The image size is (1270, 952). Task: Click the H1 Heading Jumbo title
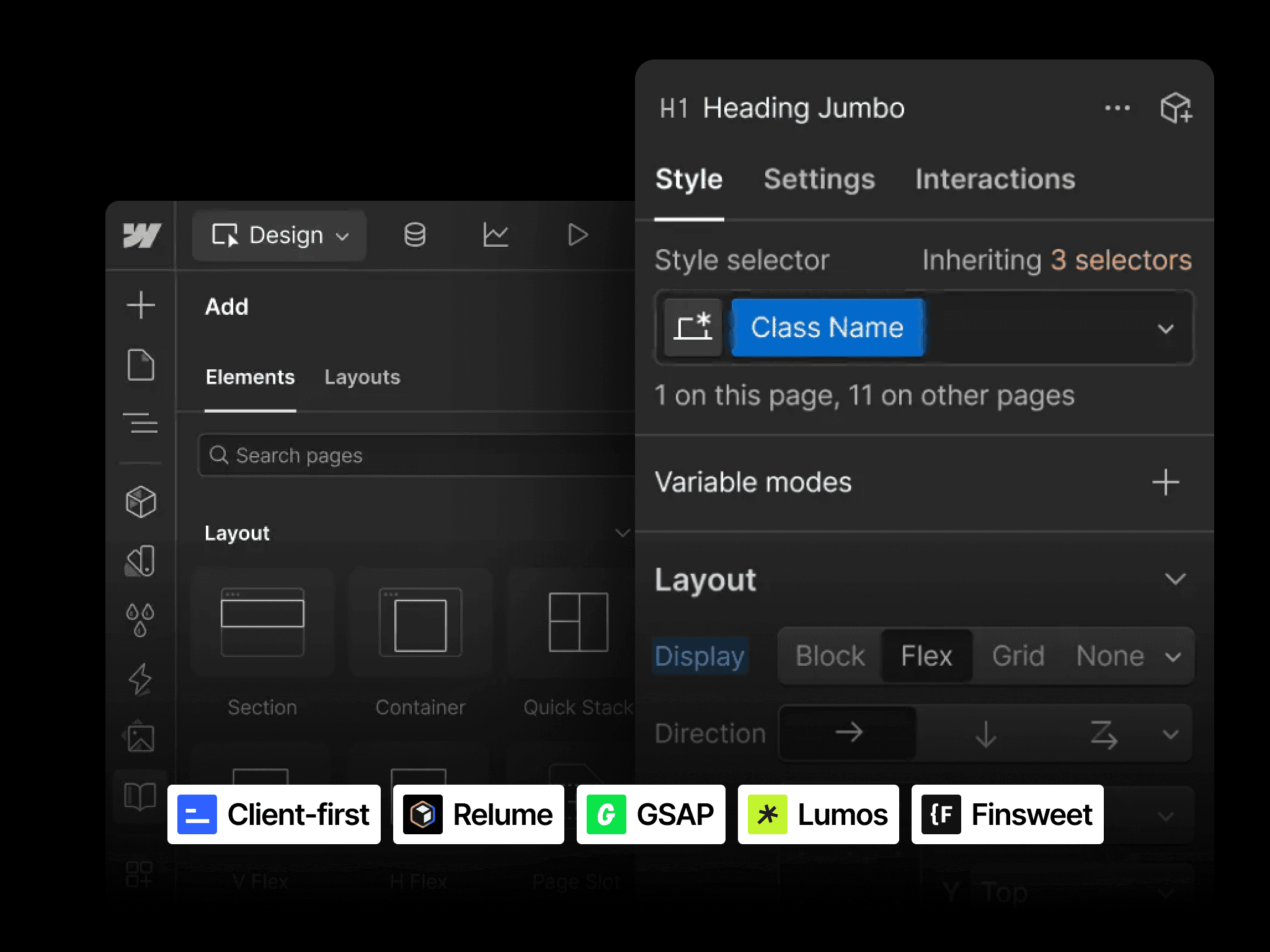coord(782,108)
